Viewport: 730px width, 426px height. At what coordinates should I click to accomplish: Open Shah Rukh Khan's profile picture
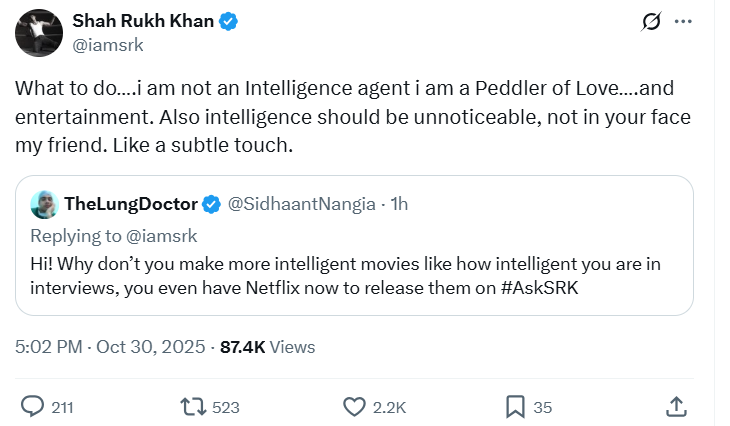(39, 32)
